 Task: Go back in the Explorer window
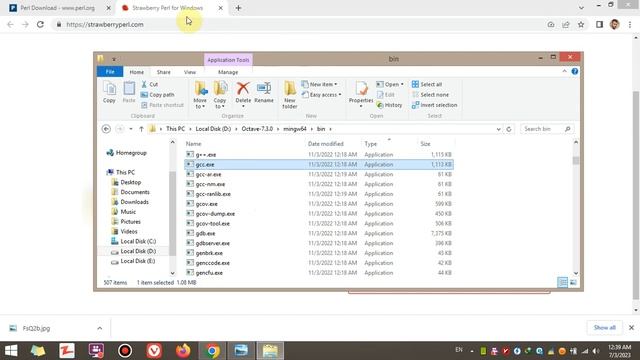[x=106, y=129]
